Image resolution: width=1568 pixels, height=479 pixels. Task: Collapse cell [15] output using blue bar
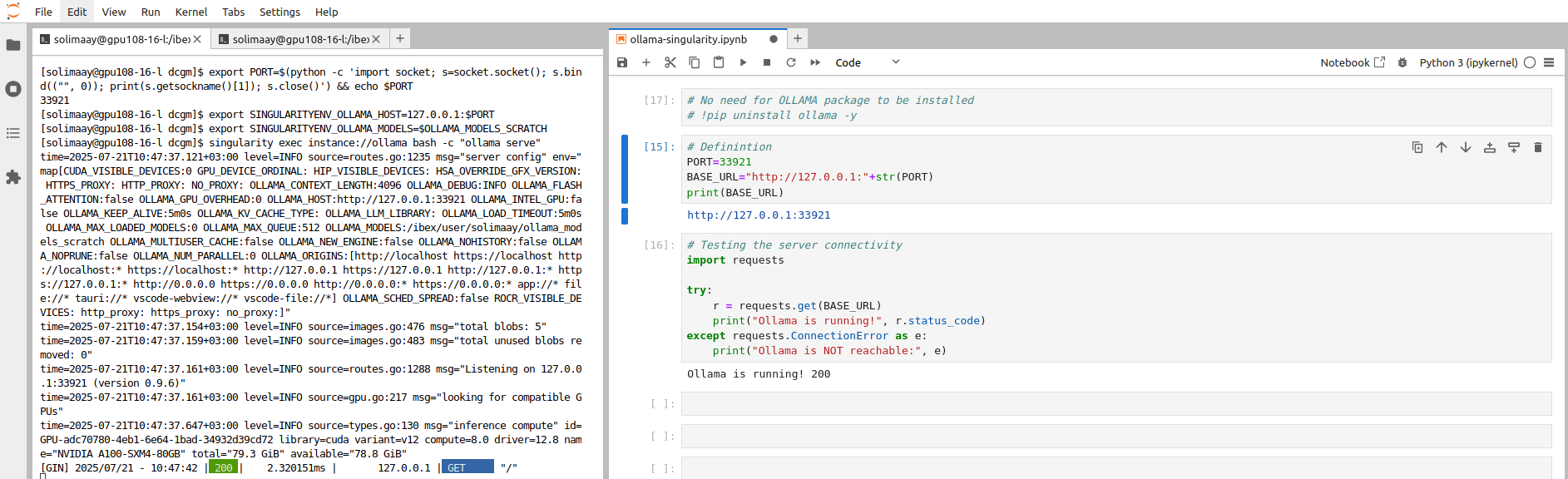(625, 215)
